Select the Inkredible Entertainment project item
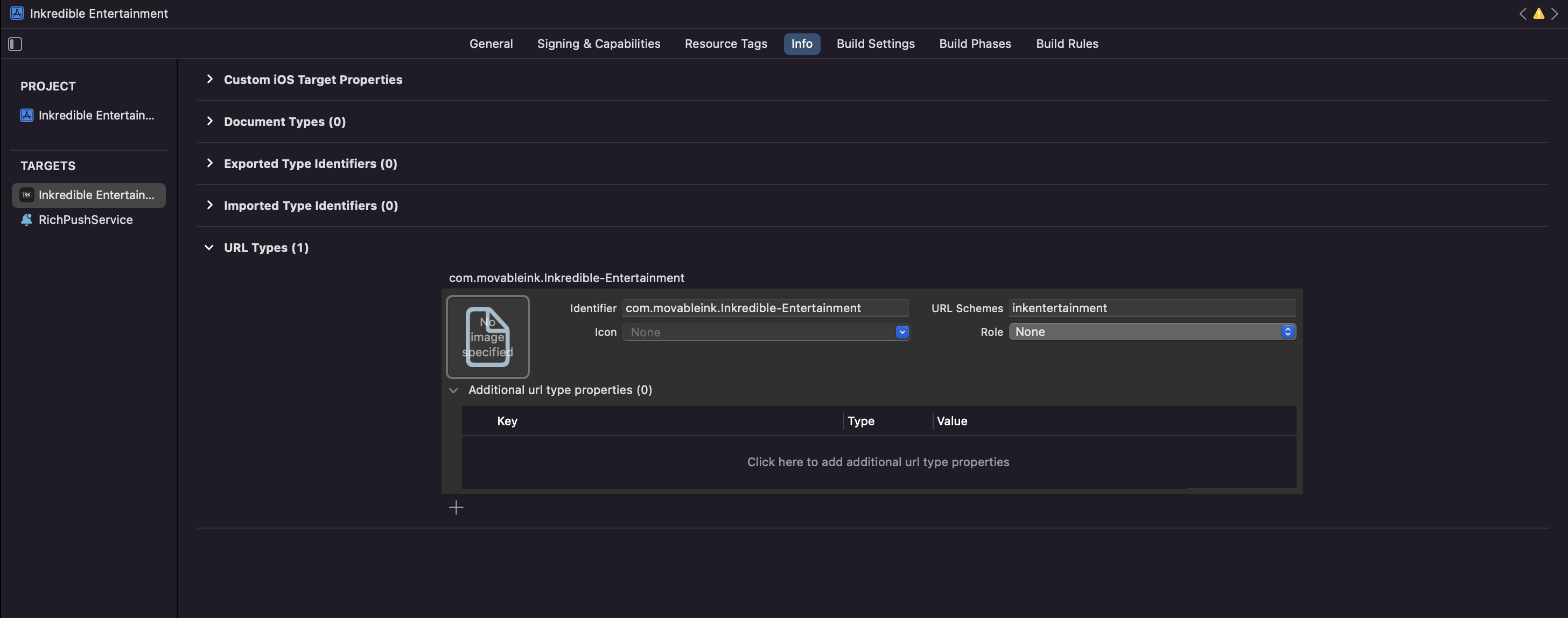This screenshot has width=1568, height=618. click(95, 115)
